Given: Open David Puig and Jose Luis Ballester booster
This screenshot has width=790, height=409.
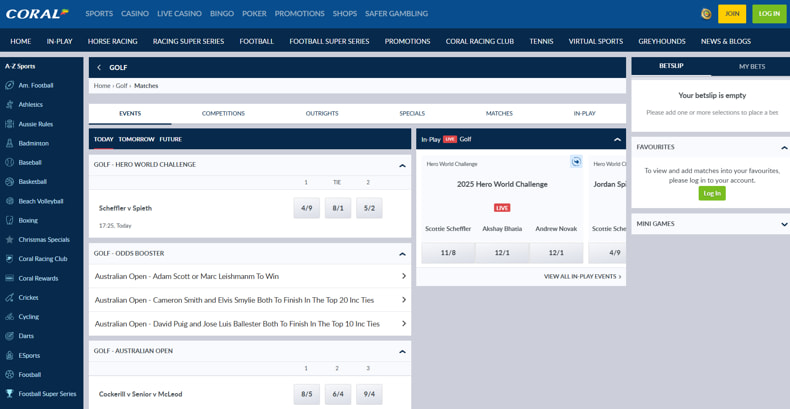Looking at the screenshot, I should (250, 324).
